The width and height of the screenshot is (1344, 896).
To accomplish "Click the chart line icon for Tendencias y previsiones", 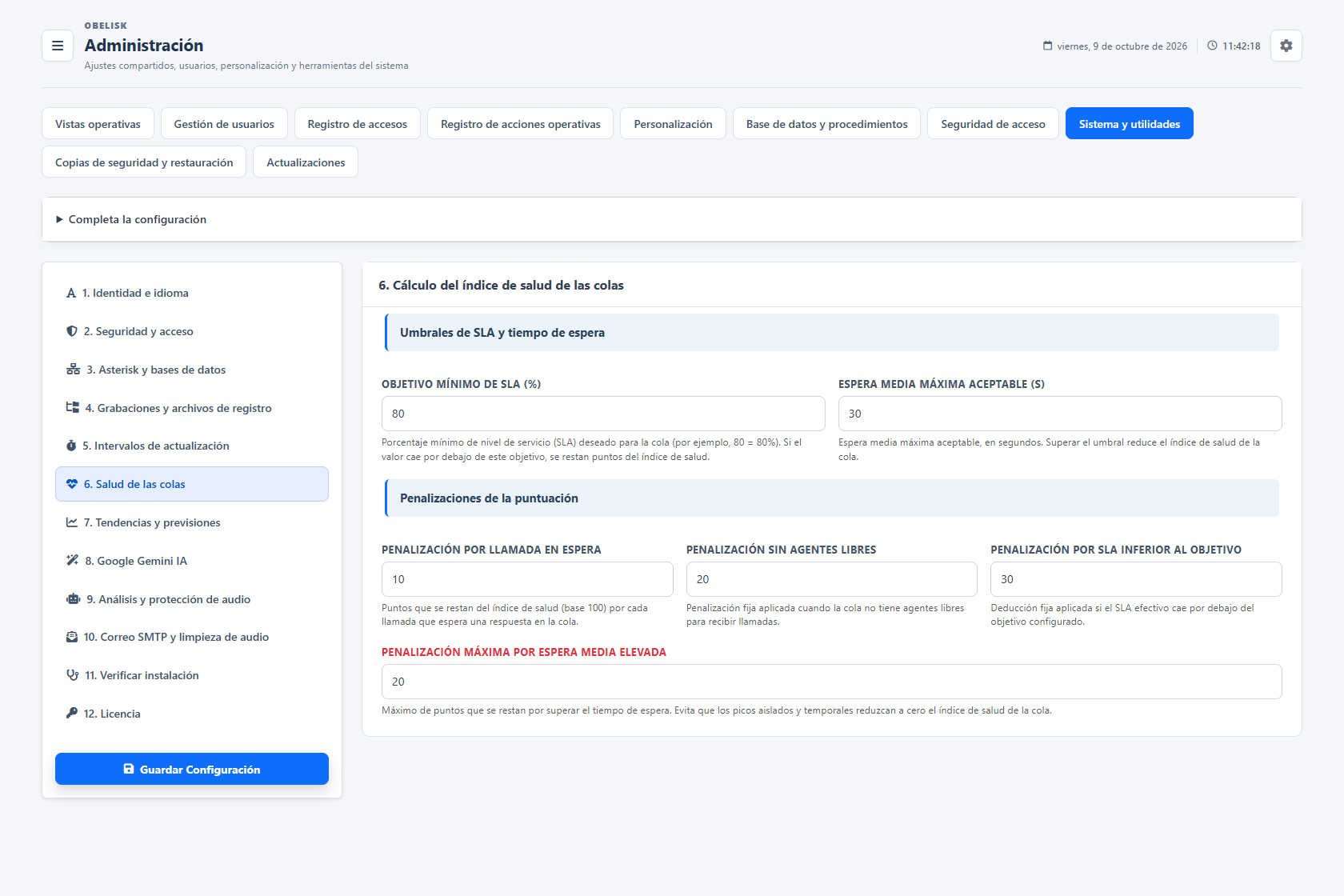I will [x=72, y=522].
